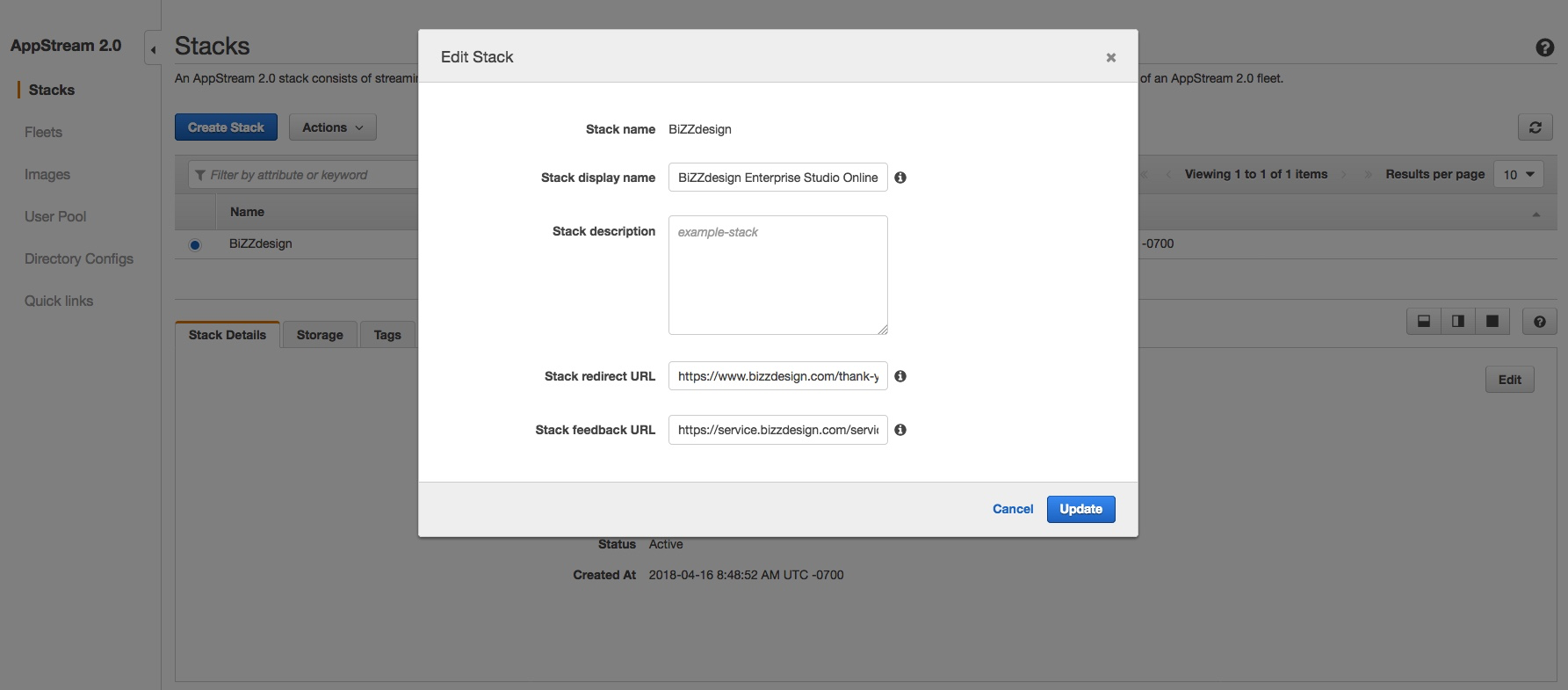
Task: Collapse the AppStream 2.0 sidebar
Action: point(153,49)
